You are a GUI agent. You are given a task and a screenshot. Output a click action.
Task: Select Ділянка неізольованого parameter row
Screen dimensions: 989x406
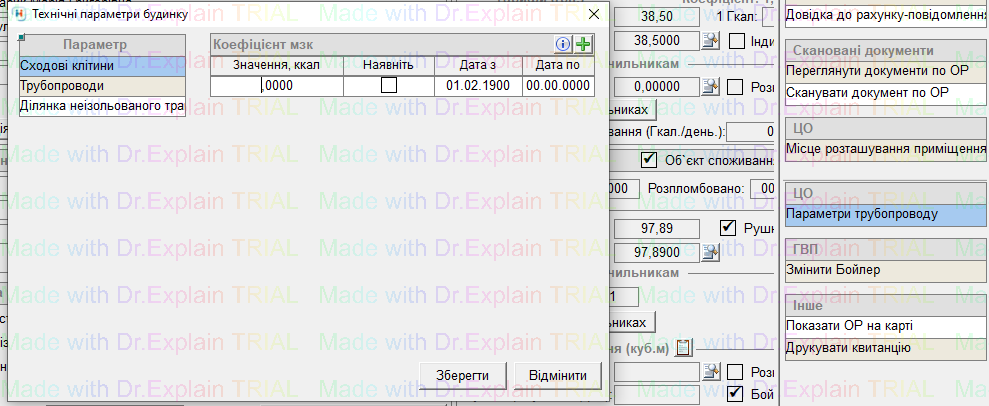[x=102, y=106]
